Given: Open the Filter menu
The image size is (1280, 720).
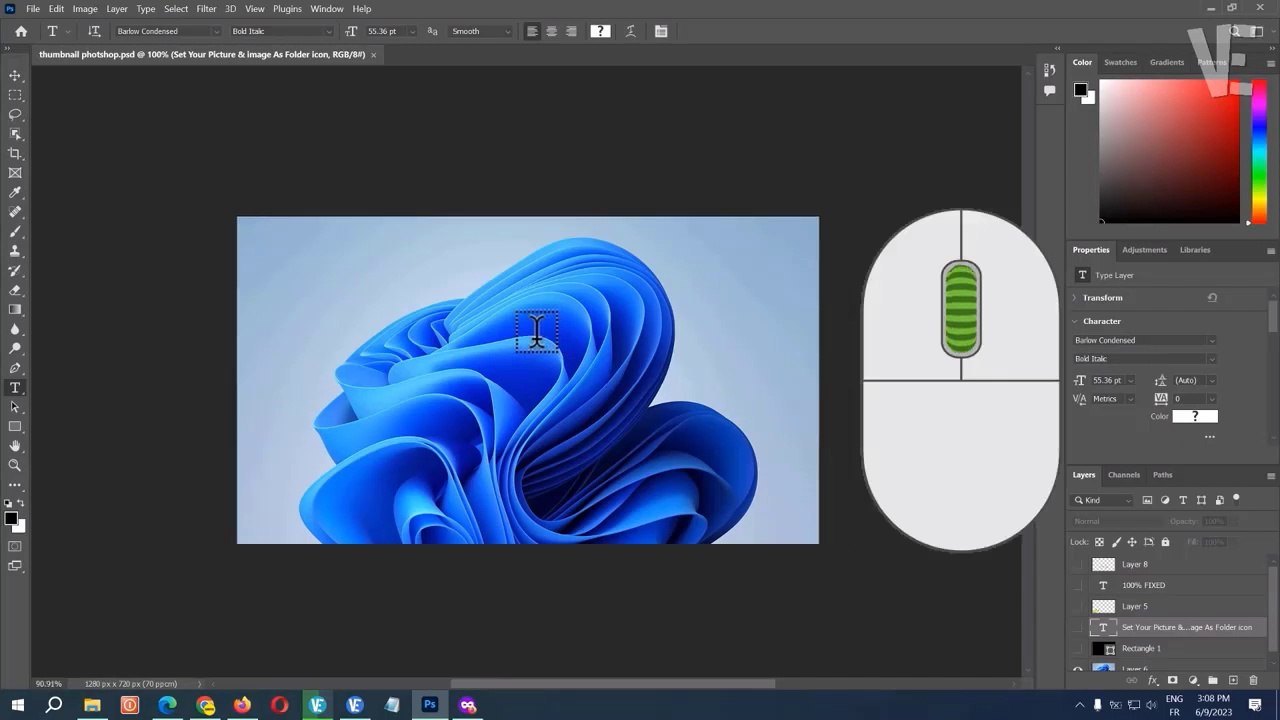Looking at the screenshot, I should click(206, 9).
